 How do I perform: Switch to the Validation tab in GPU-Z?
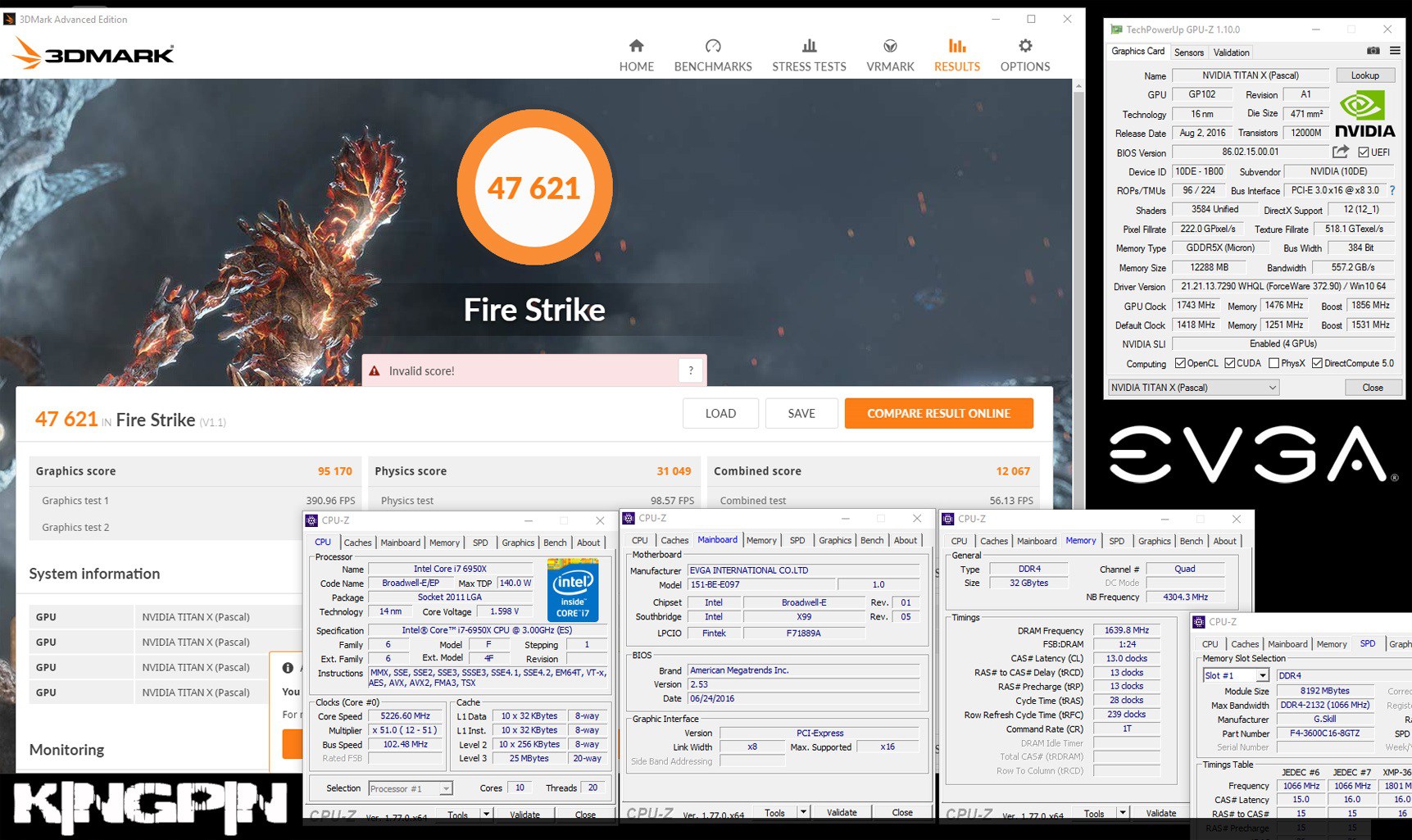(x=1231, y=52)
